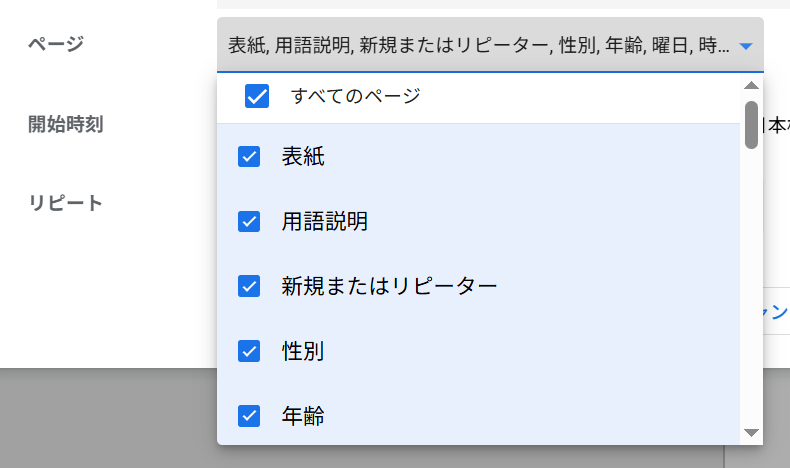Select the 性別 item label

pos(303,351)
